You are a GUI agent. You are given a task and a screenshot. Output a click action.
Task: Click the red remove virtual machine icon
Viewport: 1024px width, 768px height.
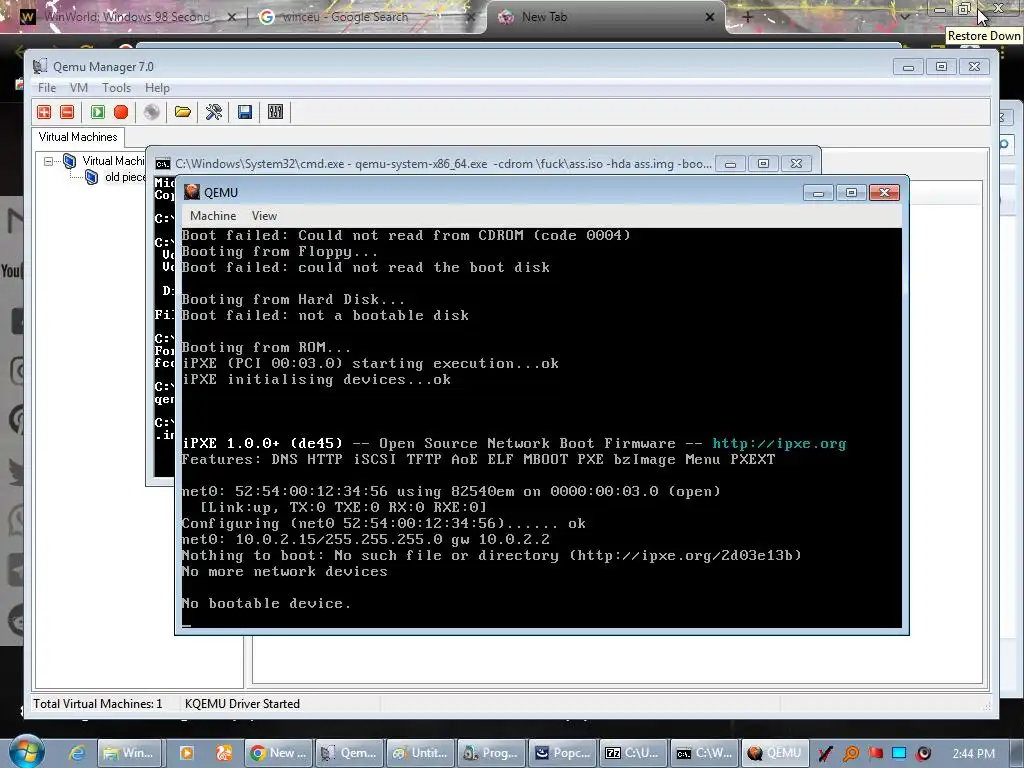(67, 112)
